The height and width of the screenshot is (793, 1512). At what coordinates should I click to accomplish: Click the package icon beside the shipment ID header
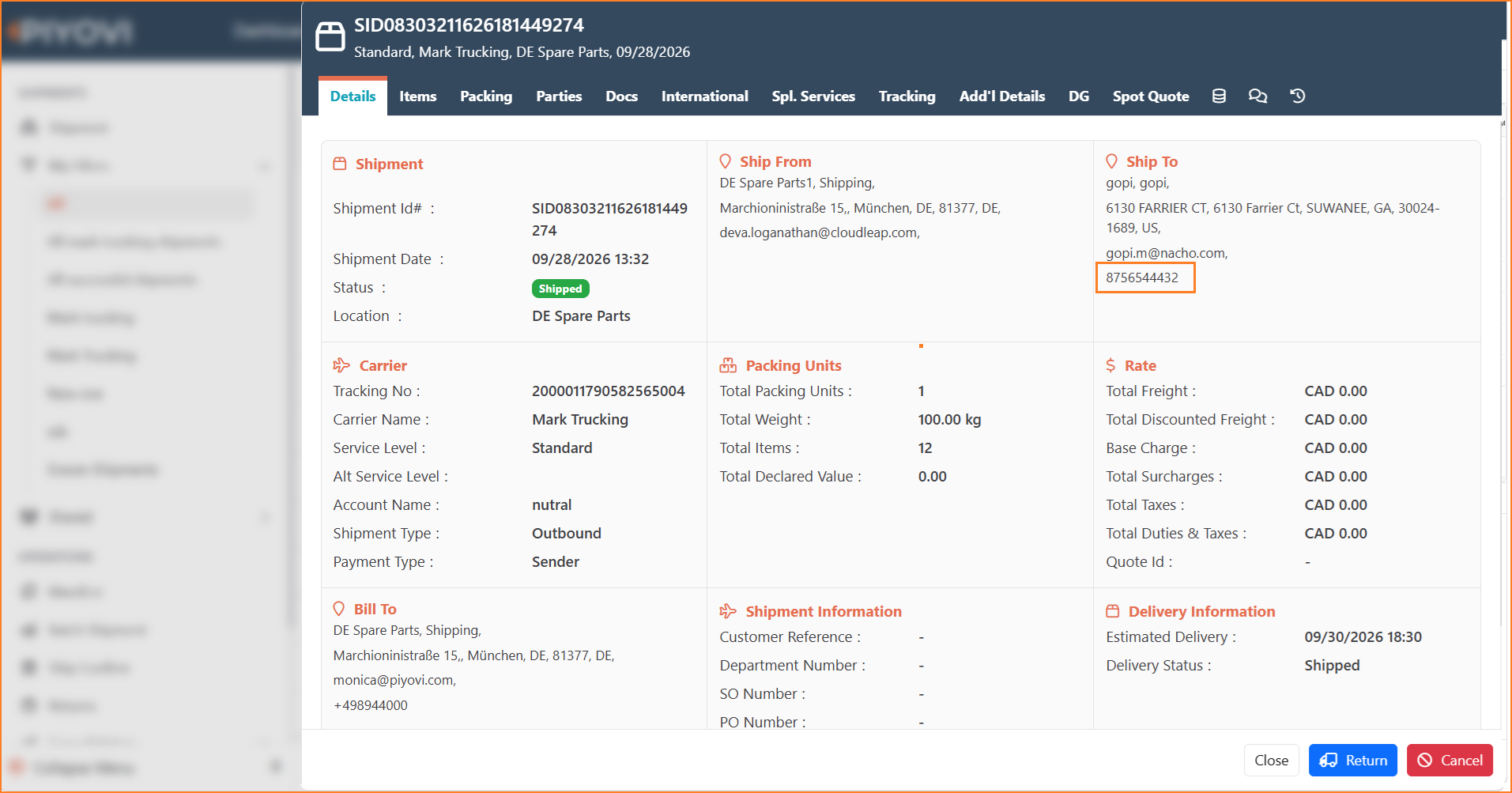330,36
